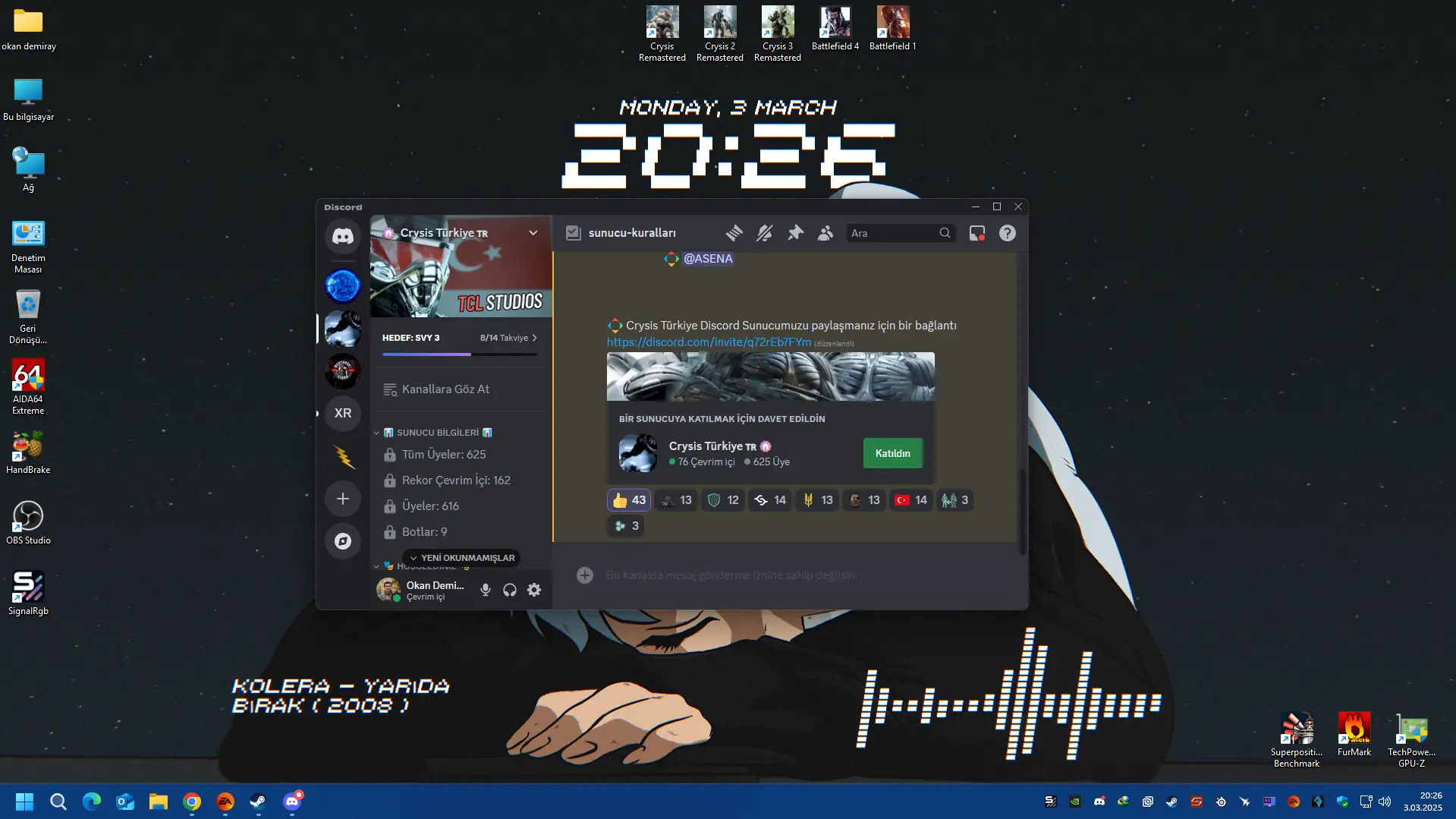The width and height of the screenshot is (1456, 819).
Task: Open the Battlefield 1 desktop shortcut
Action: [x=893, y=29]
